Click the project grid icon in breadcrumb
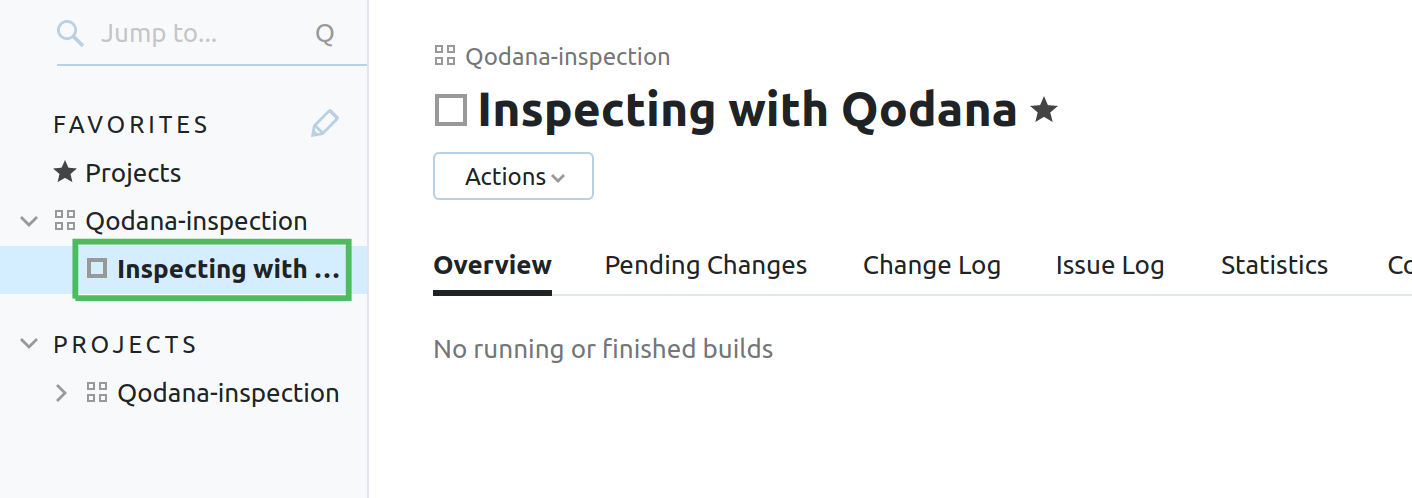The width and height of the screenshot is (1412, 498). point(445,56)
